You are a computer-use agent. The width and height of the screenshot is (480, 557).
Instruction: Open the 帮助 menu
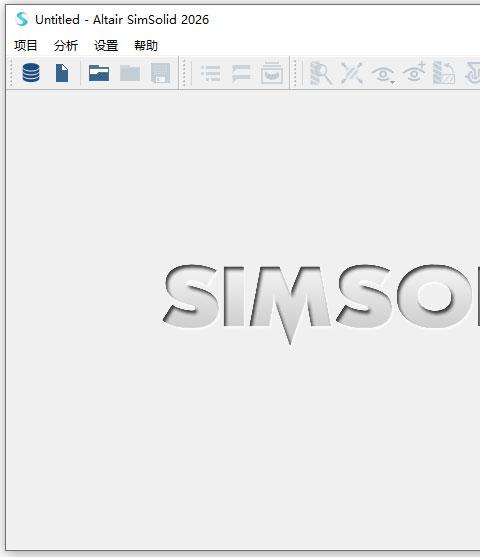pos(146,45)
